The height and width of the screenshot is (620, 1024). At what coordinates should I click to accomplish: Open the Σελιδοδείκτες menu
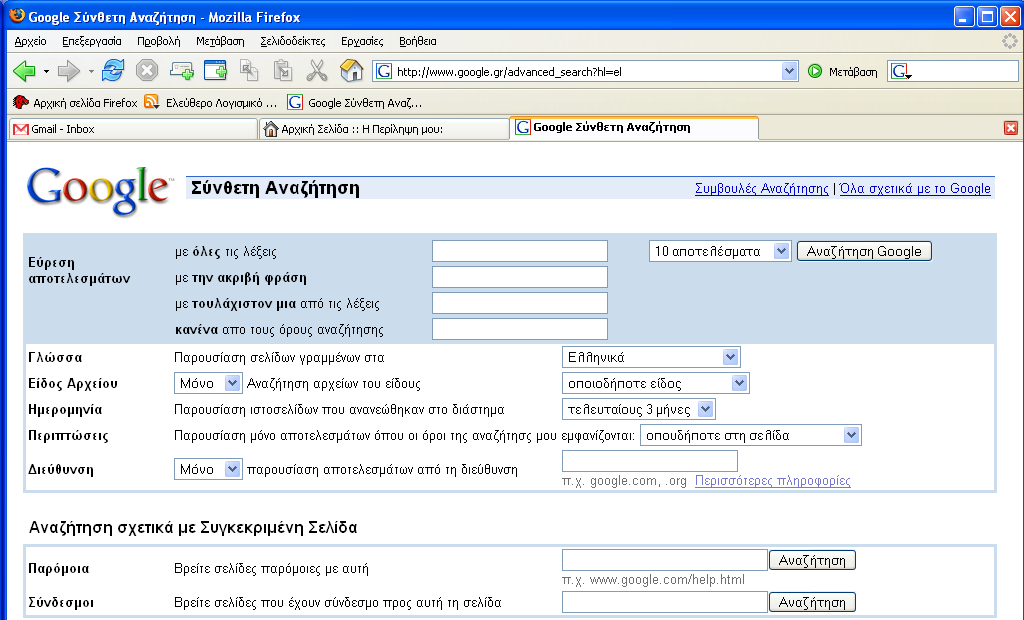click(293, 41)
